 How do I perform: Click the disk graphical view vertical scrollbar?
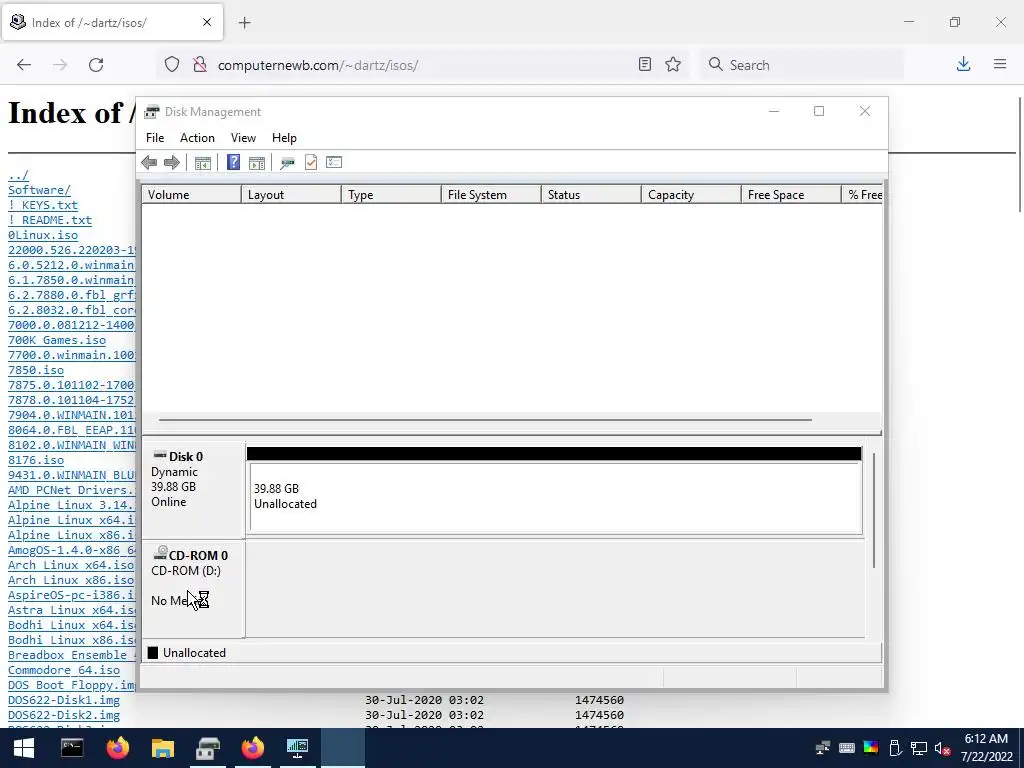[874, 509]
